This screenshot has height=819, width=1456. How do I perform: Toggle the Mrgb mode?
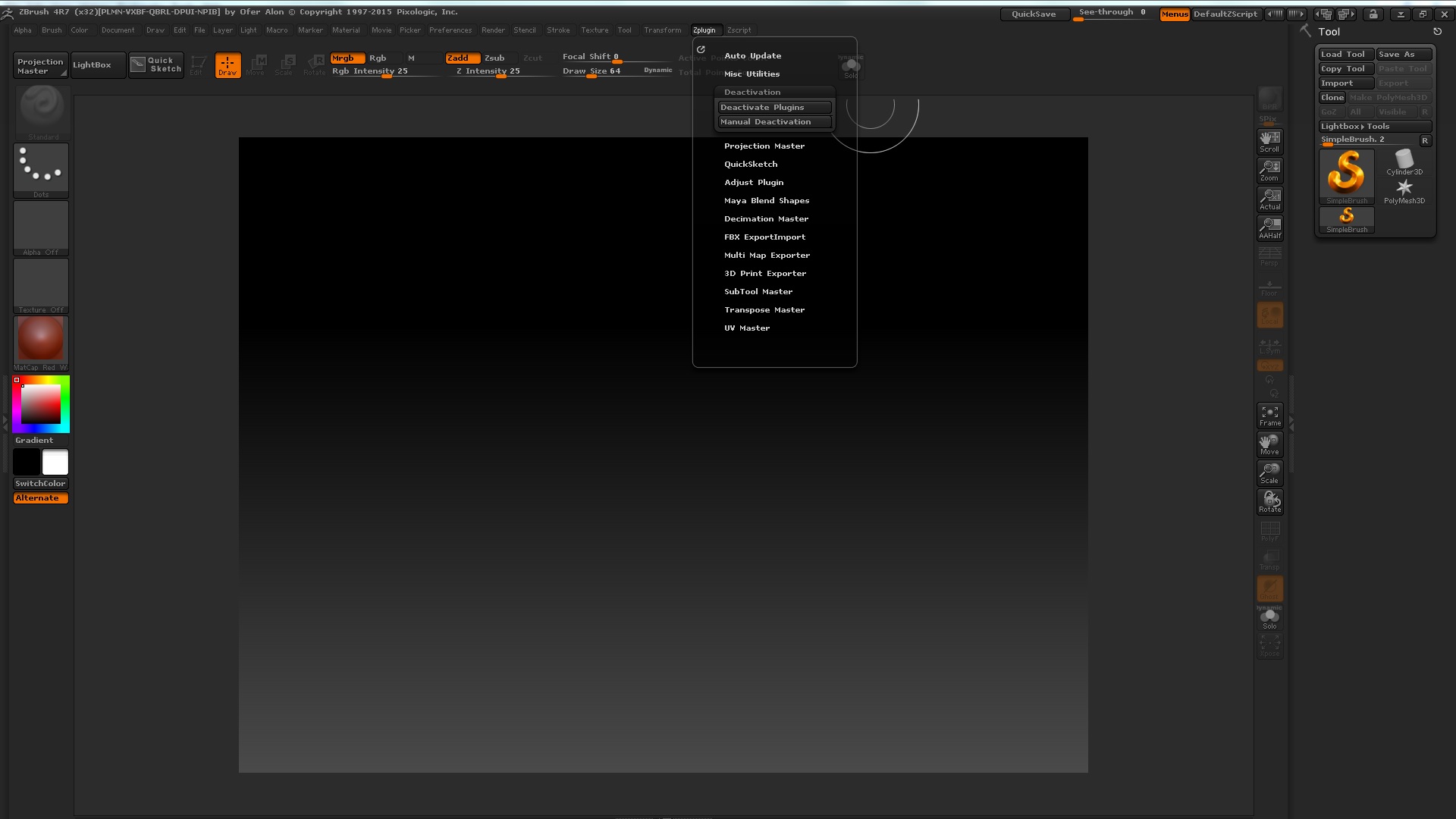click(347, 58)
